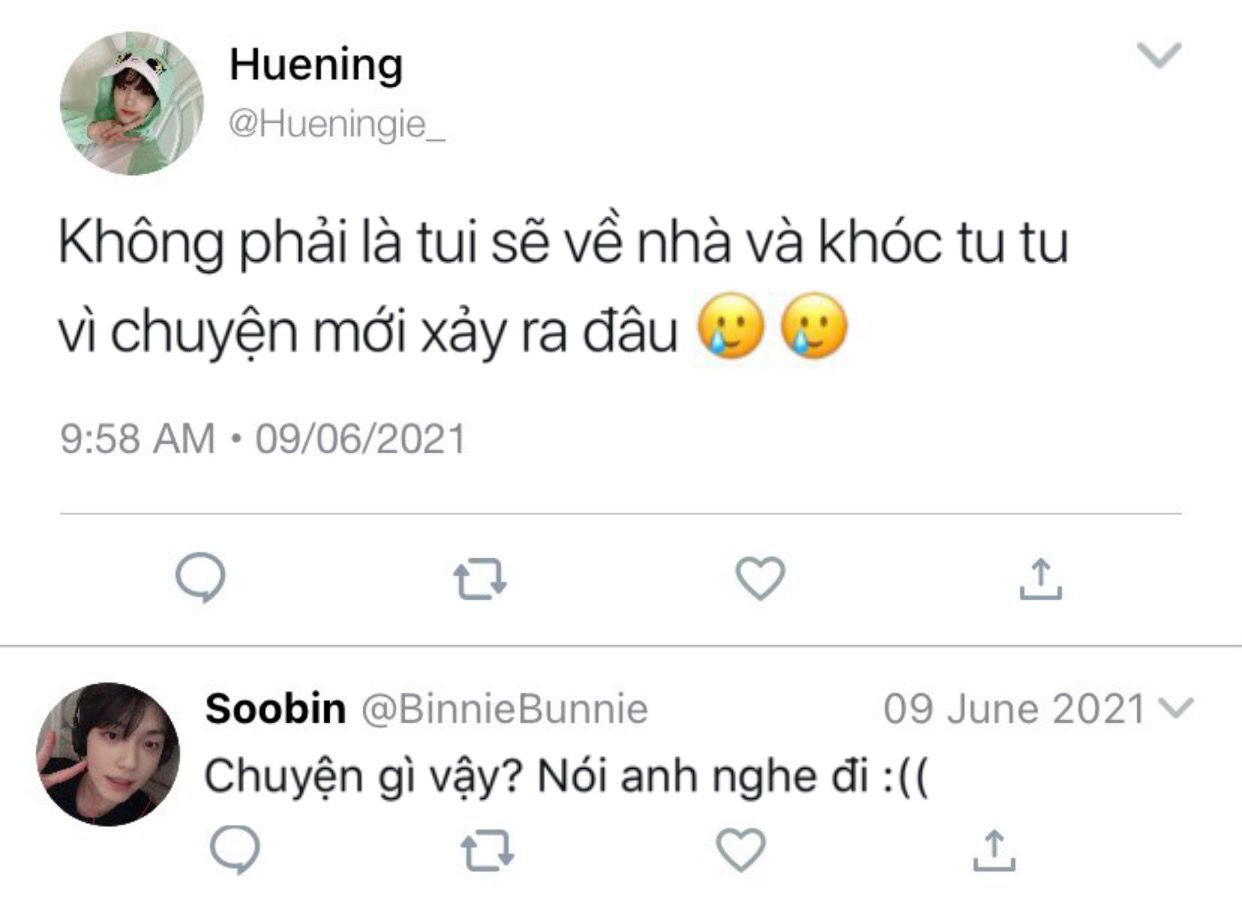Like Soobin's reply
Viewport: 1242px width, 900px height.
pos(741,851)
